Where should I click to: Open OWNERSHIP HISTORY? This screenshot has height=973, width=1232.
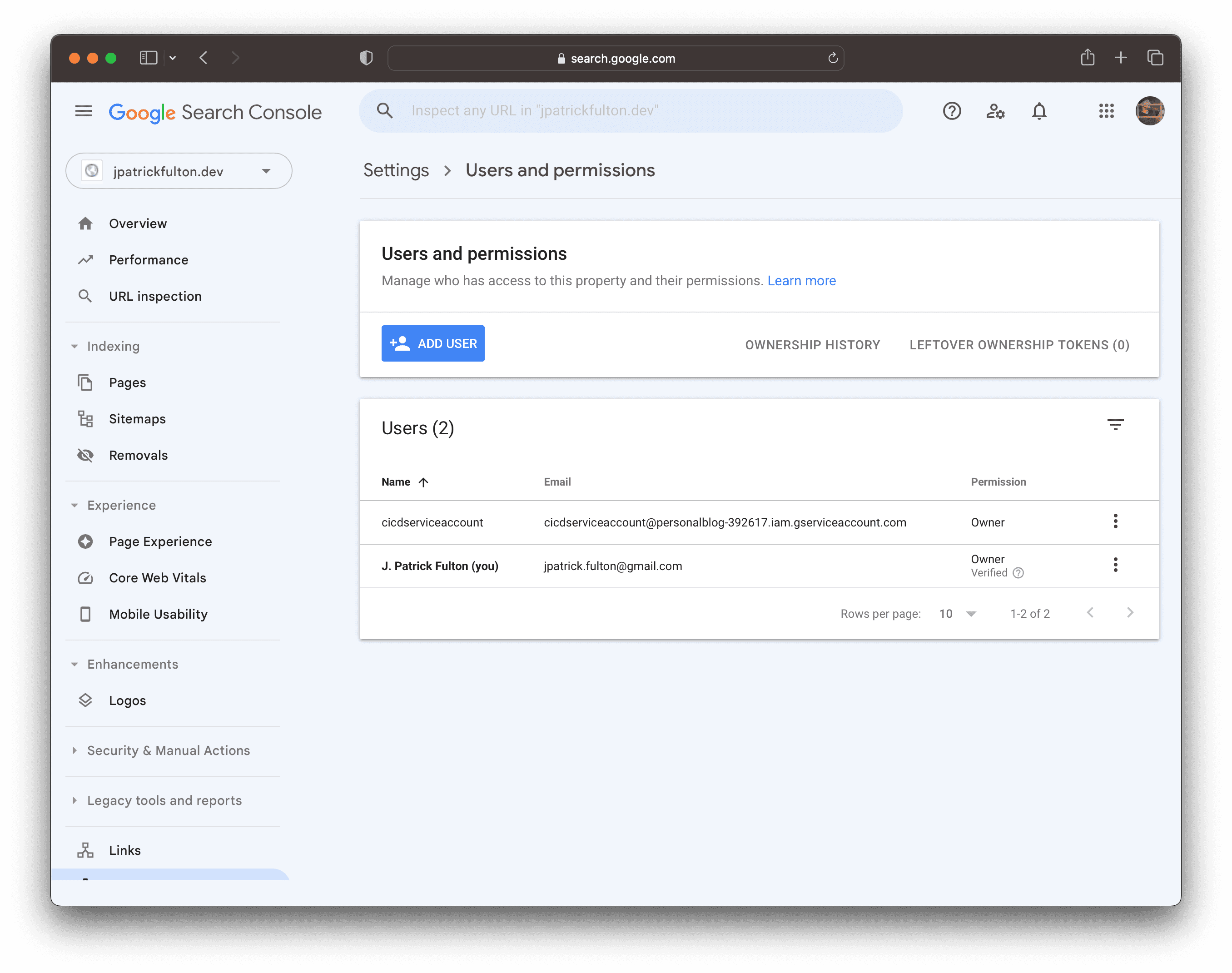click(x=812, y=345)
